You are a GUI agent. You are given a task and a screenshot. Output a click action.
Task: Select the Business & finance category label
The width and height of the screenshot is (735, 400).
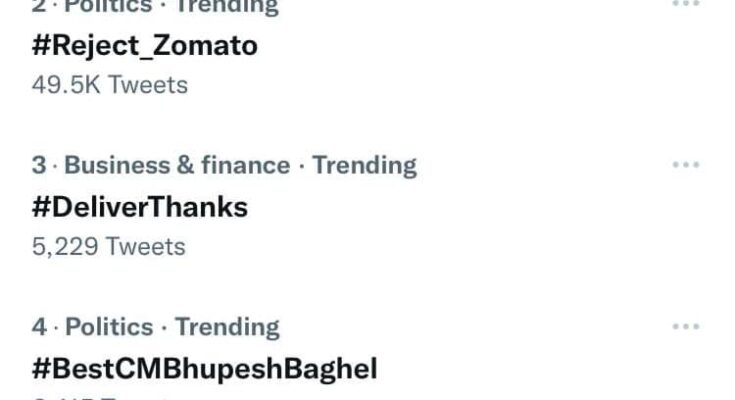pos(177,165)
